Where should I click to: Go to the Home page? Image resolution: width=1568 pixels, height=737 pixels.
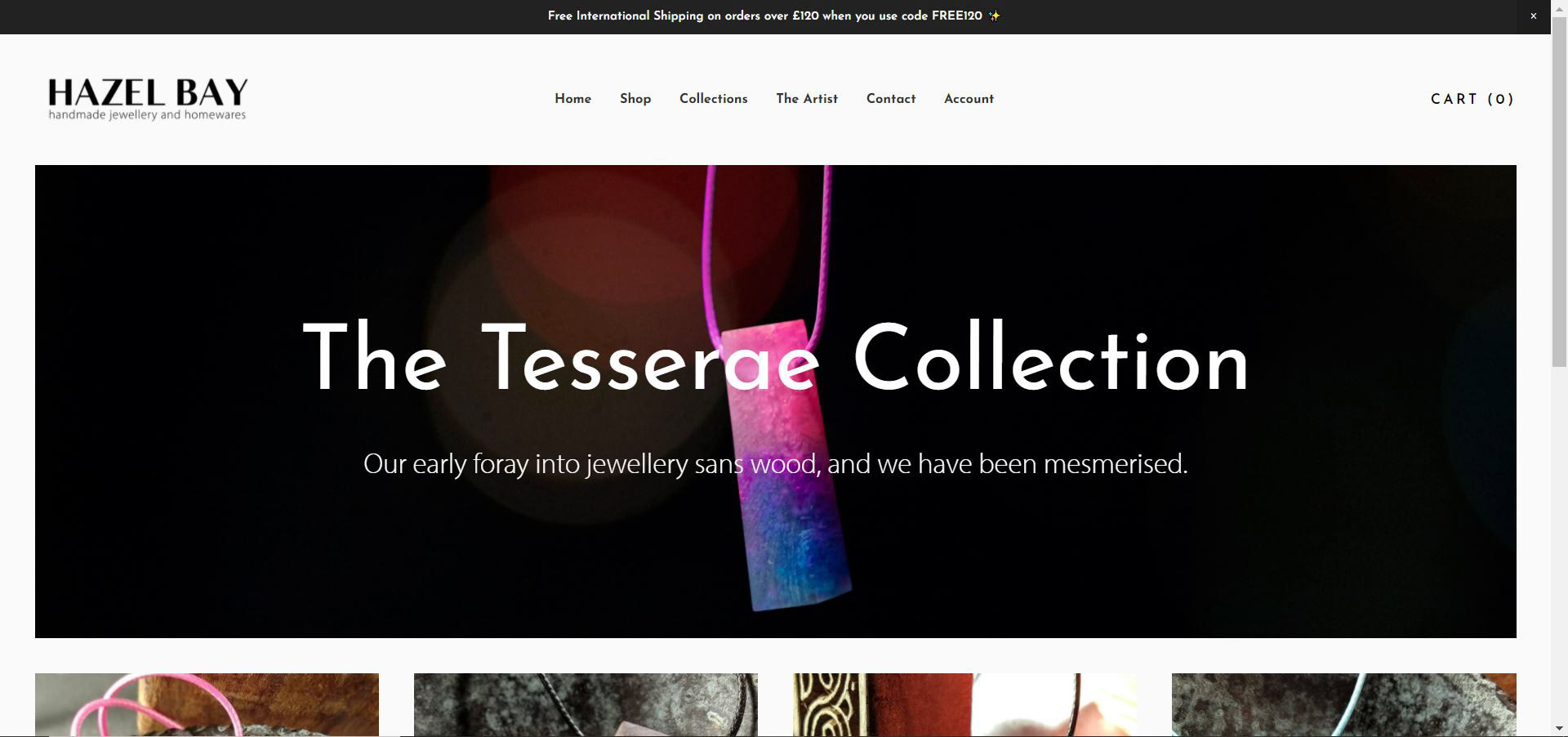[572, 99]
